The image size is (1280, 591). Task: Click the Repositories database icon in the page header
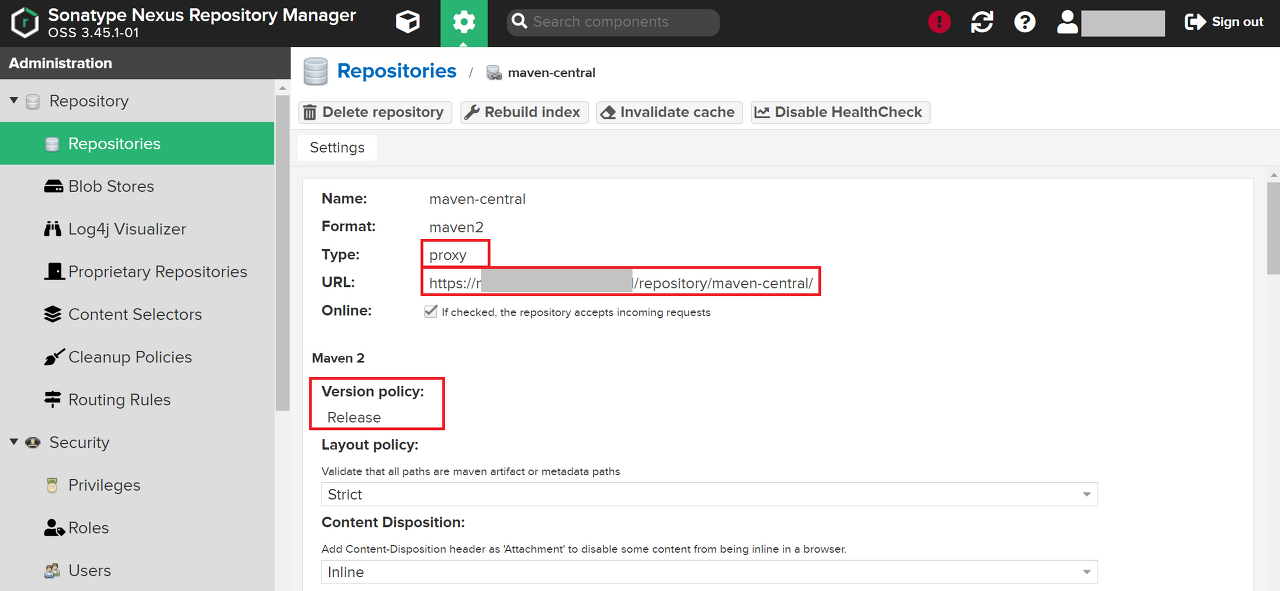(x=315, y=71)
